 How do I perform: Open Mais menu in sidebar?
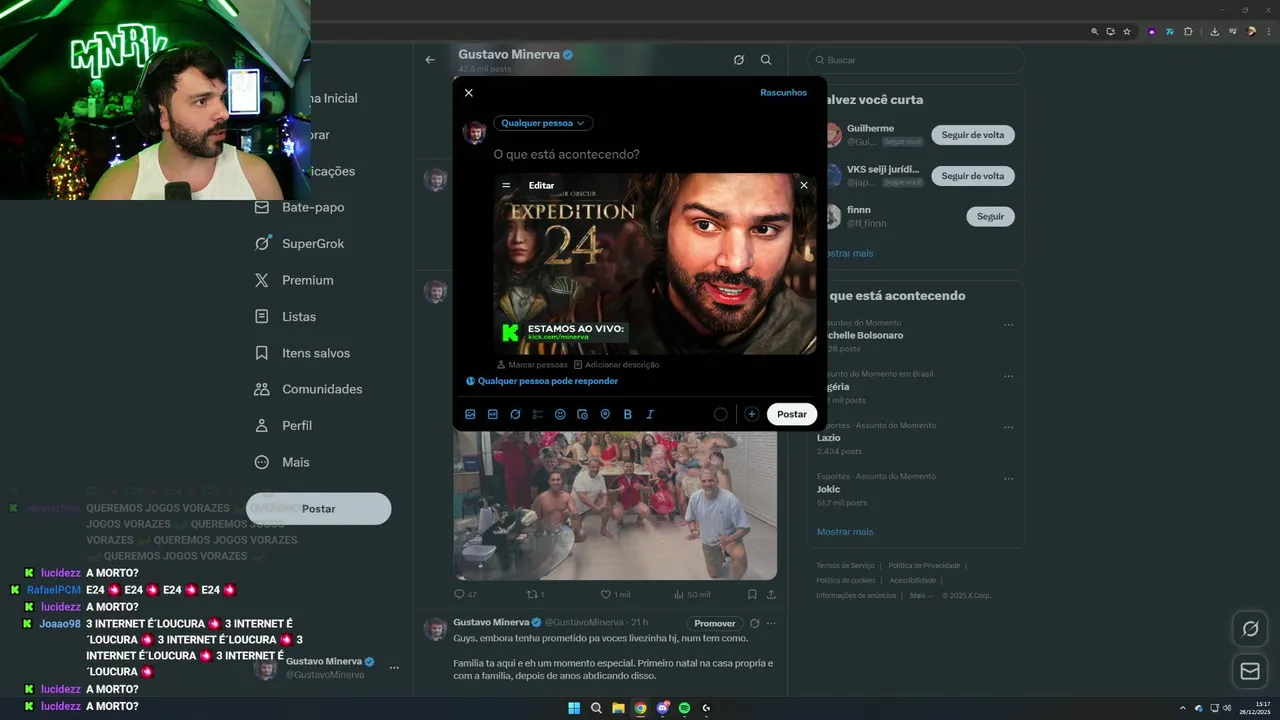pos(283,462)
